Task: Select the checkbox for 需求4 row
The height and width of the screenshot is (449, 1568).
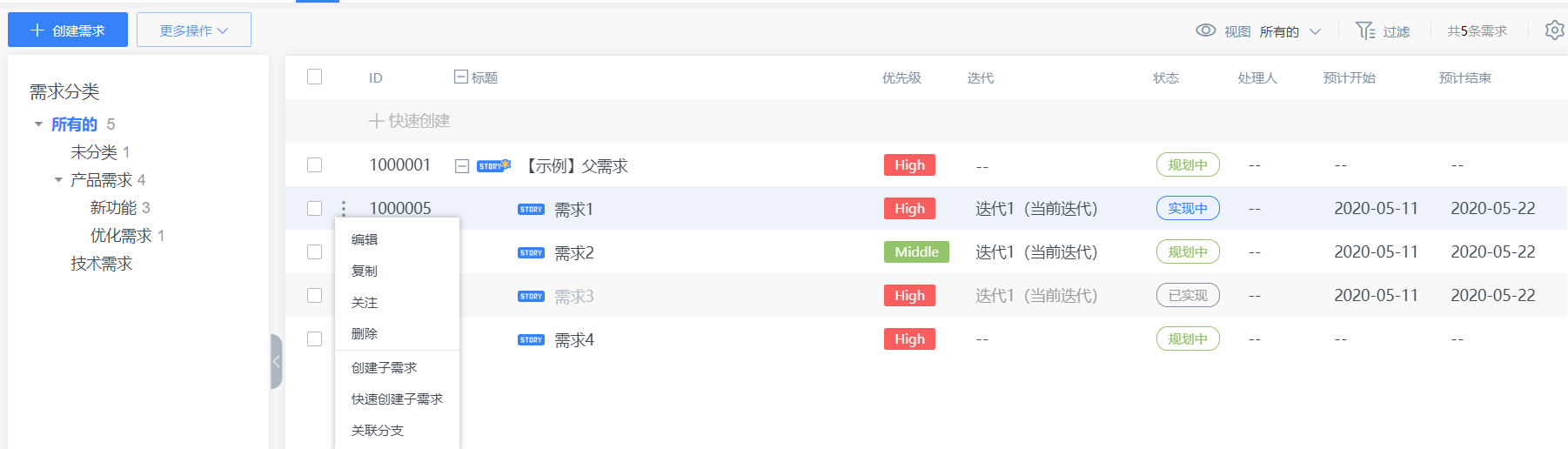Action: pos(315,339)
